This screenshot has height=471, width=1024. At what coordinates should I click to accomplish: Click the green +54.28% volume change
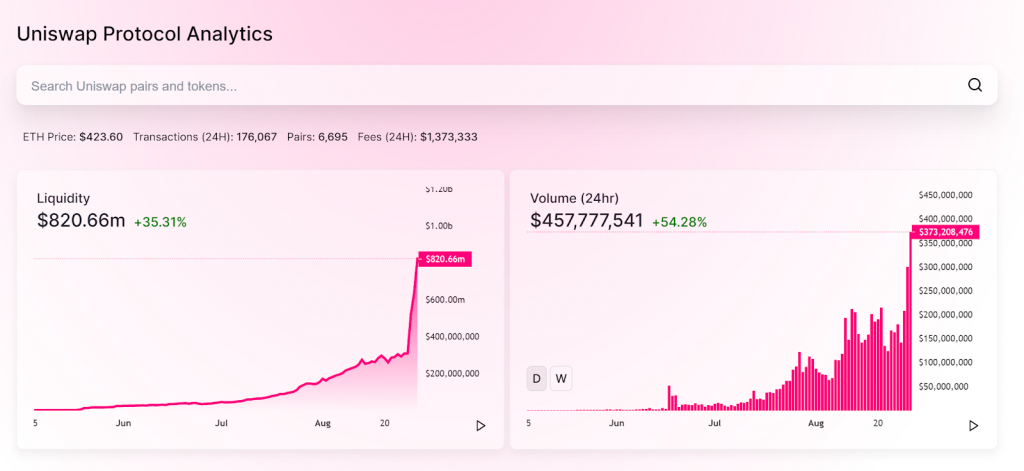(679, 222)
